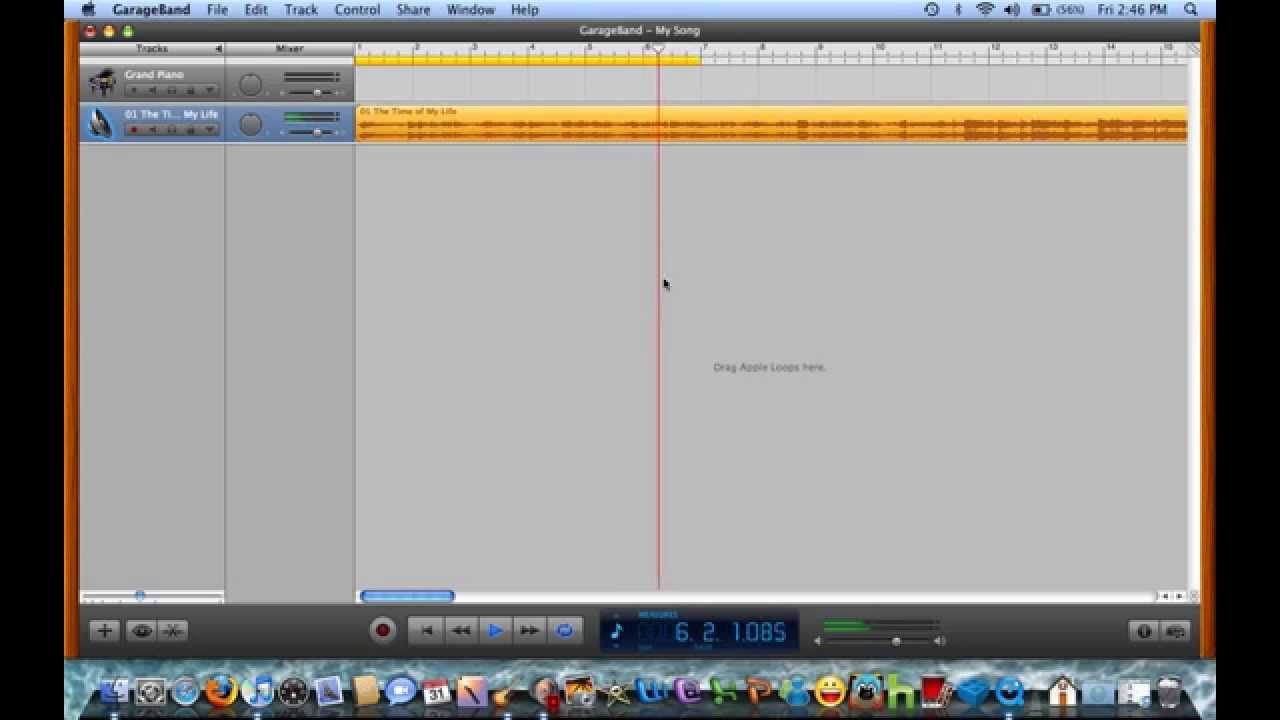Viewport: 1280px width, 720px height.
Task: Adjust the timeline zoom slider
Action: coord(140,596)
